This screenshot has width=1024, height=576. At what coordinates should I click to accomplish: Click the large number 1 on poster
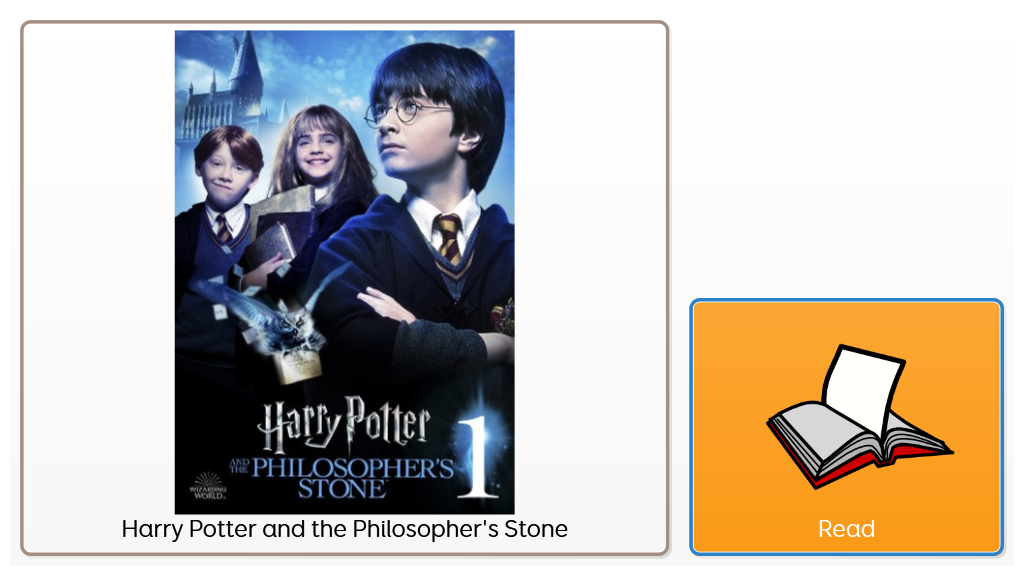point(480,457)
